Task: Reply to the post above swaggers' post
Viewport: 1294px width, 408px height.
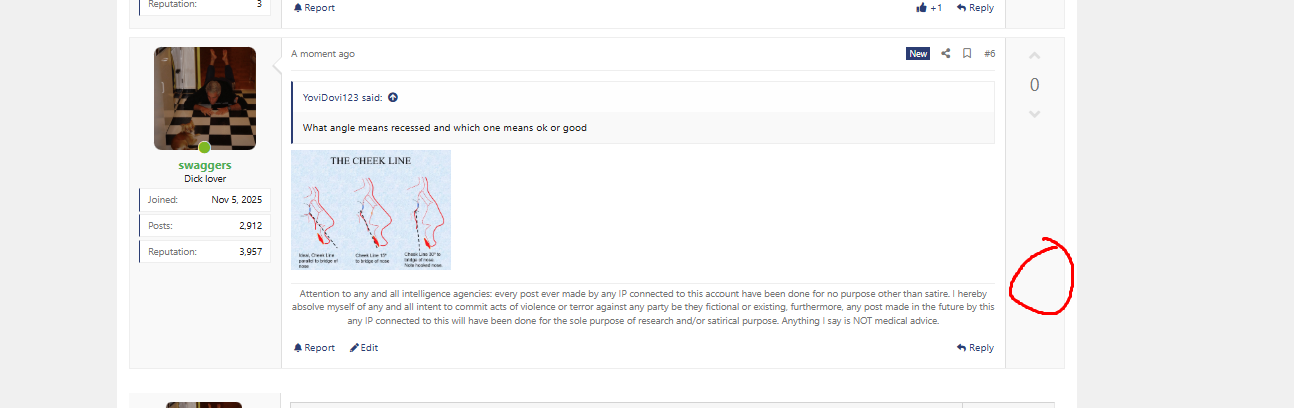Action: click(x=975, y=8)
